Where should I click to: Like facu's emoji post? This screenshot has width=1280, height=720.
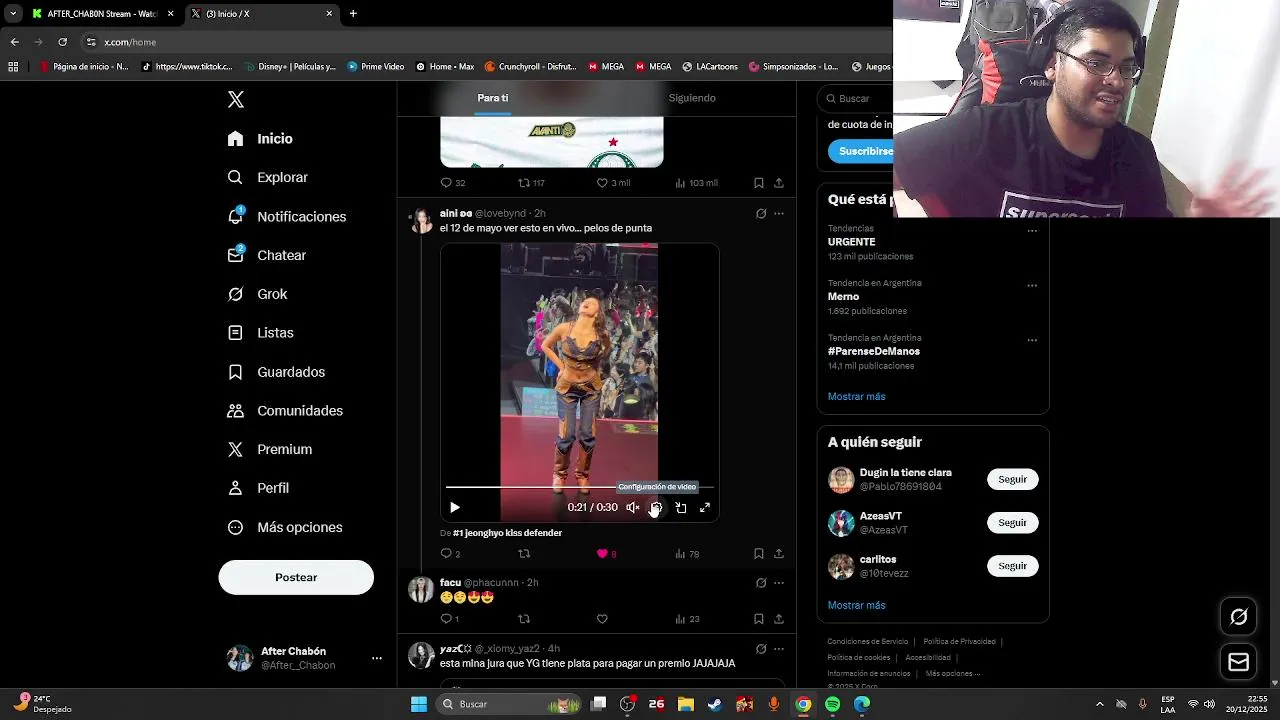602,619
